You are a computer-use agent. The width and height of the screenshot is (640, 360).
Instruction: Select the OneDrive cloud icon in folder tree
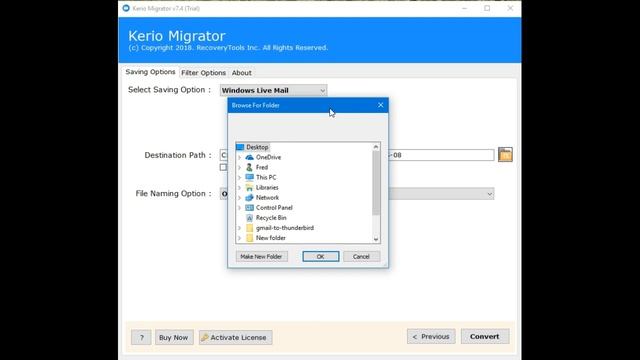[249, 157]
